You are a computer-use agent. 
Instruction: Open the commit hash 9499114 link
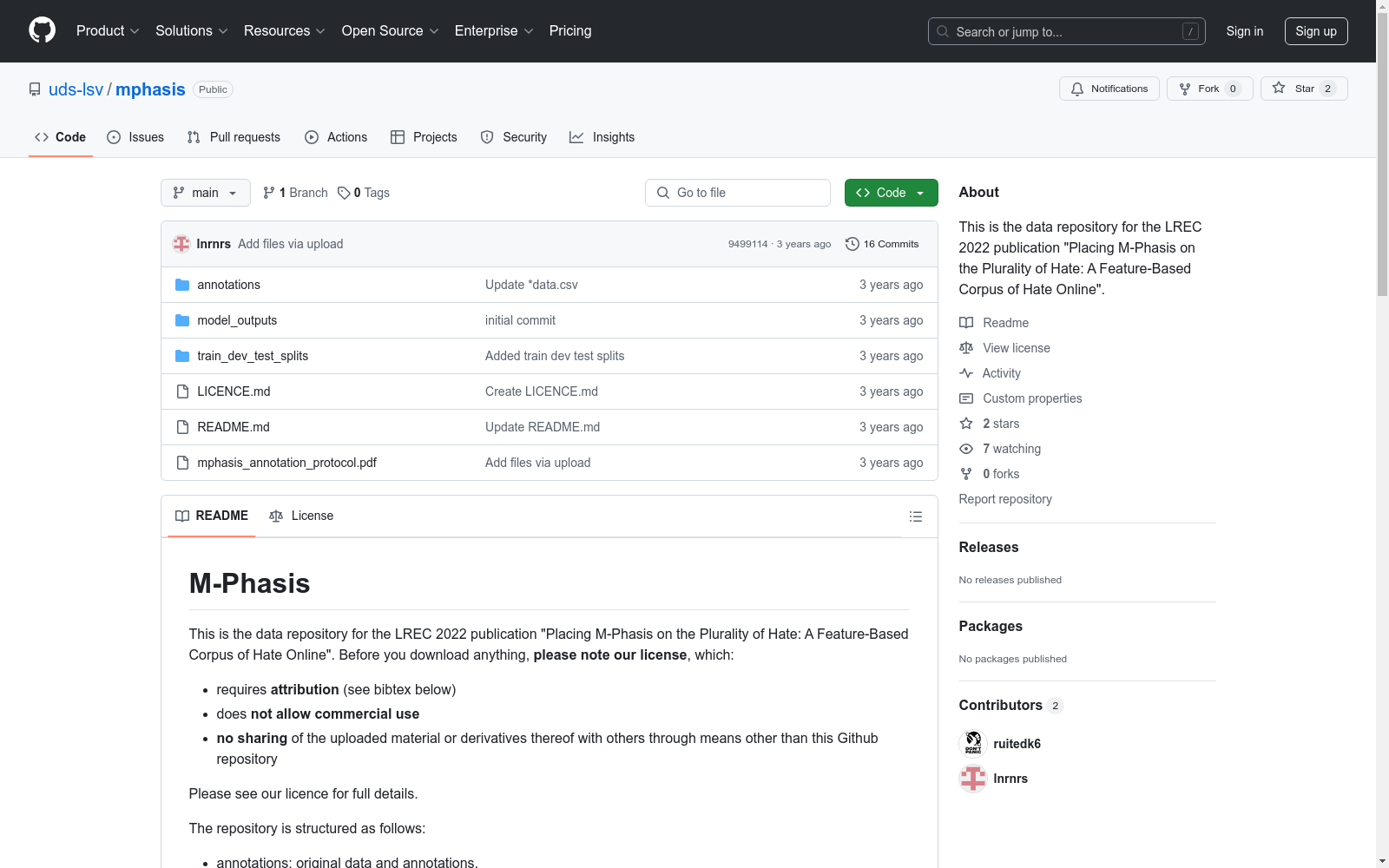point(748,245)
